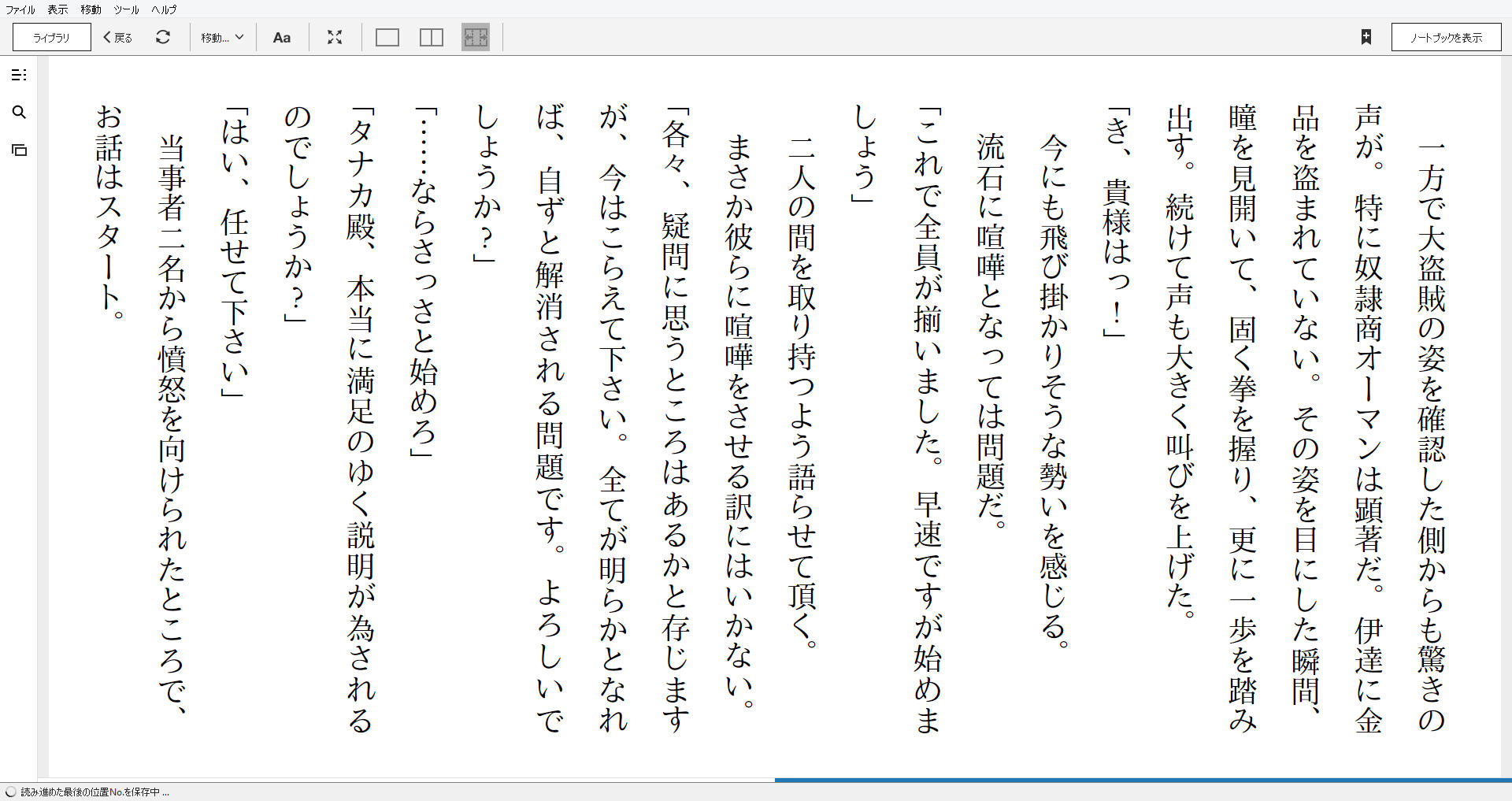Switch to two column view

click(x=432, y=37)
